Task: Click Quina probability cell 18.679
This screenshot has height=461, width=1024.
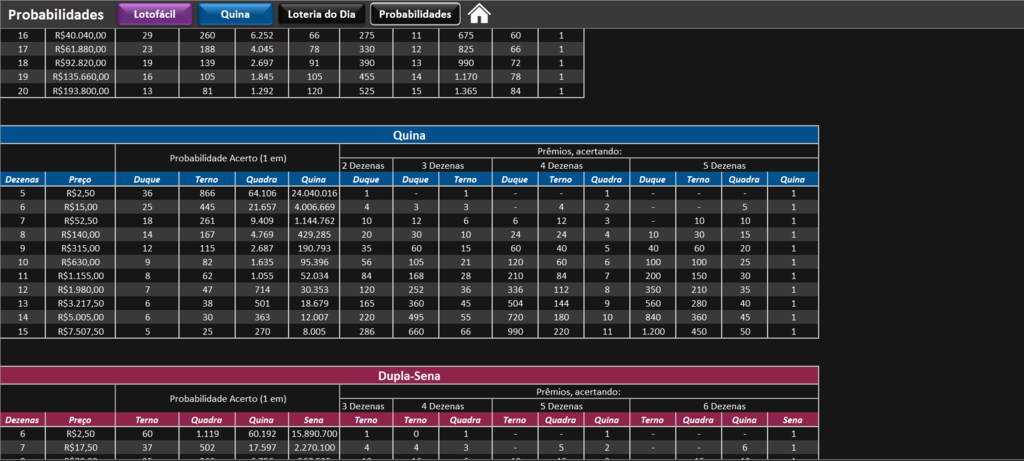Action: coord(314,304)
